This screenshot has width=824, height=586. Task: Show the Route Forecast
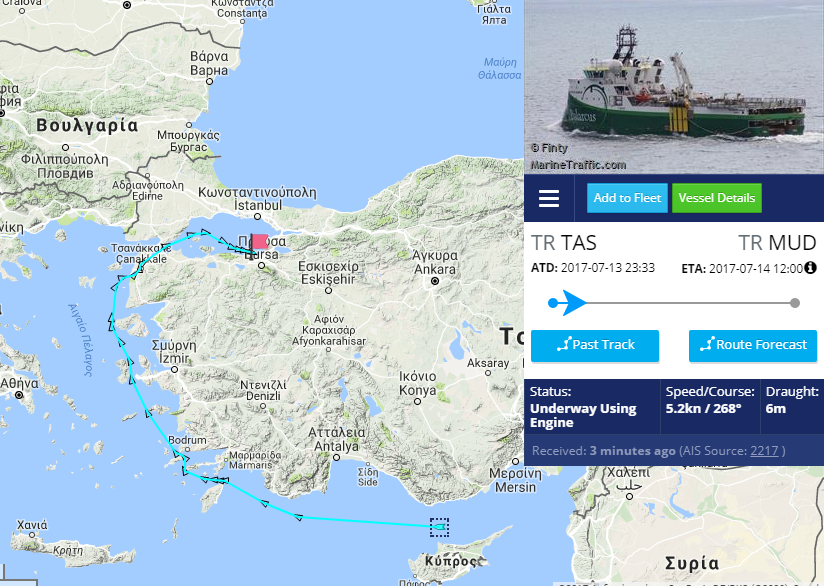pyautogui.click(x=753, y=346)
